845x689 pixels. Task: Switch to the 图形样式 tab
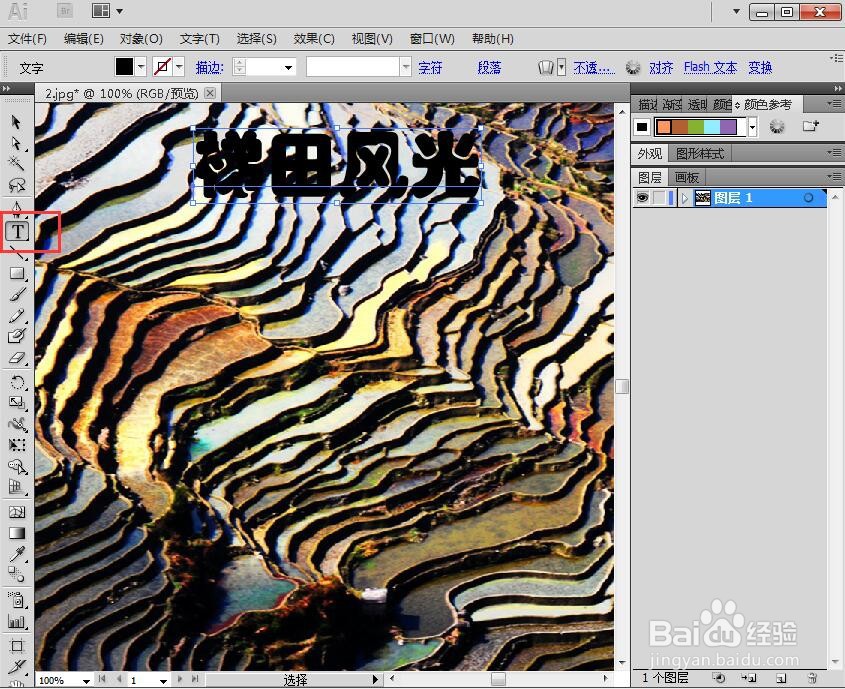tap(700, 154)
